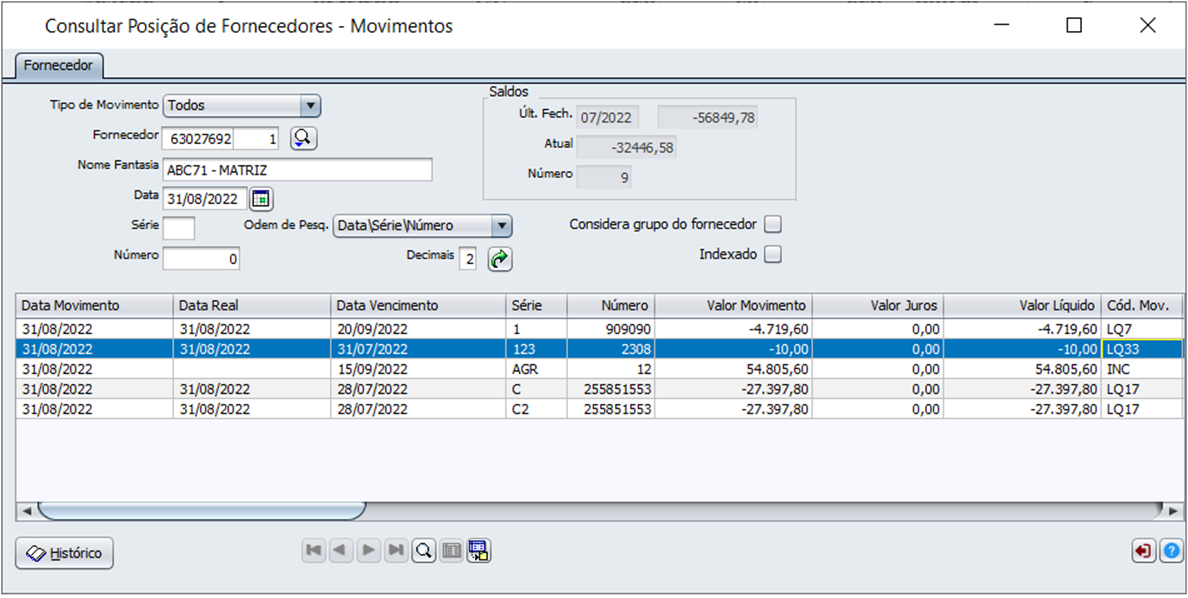1188x598 pixels.
Task: Open the Tipo de Movimento dropdown
Action: (x=242, y=106)
